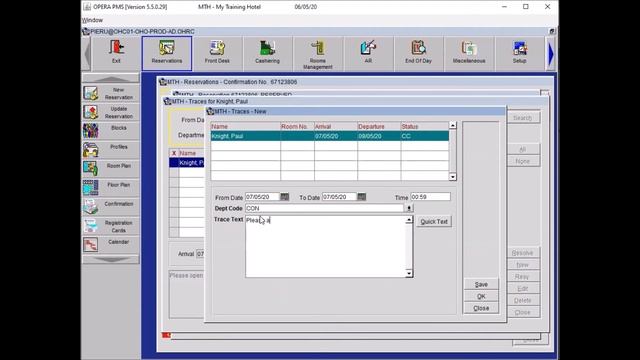Click the From Date input field
This screenshot has width=640, height=360.
point(262,197)
